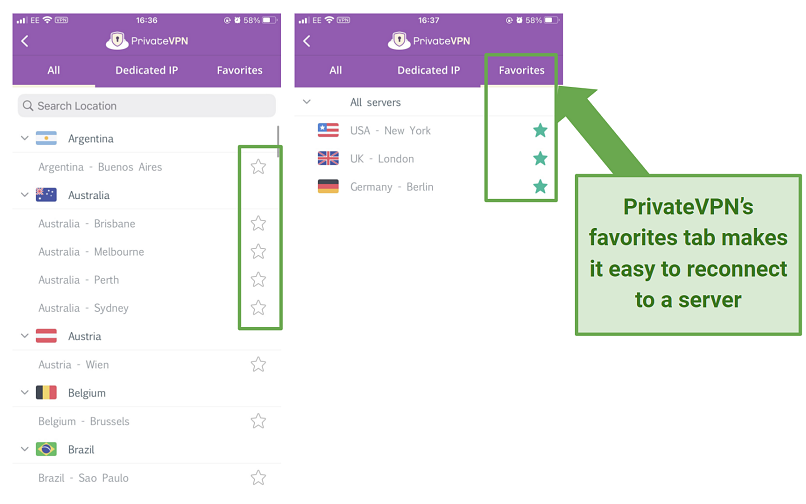Viewport: 806px width, 504px height.
Task: Favorite the Australia - Sydney server star
Action: pos(258,308)
